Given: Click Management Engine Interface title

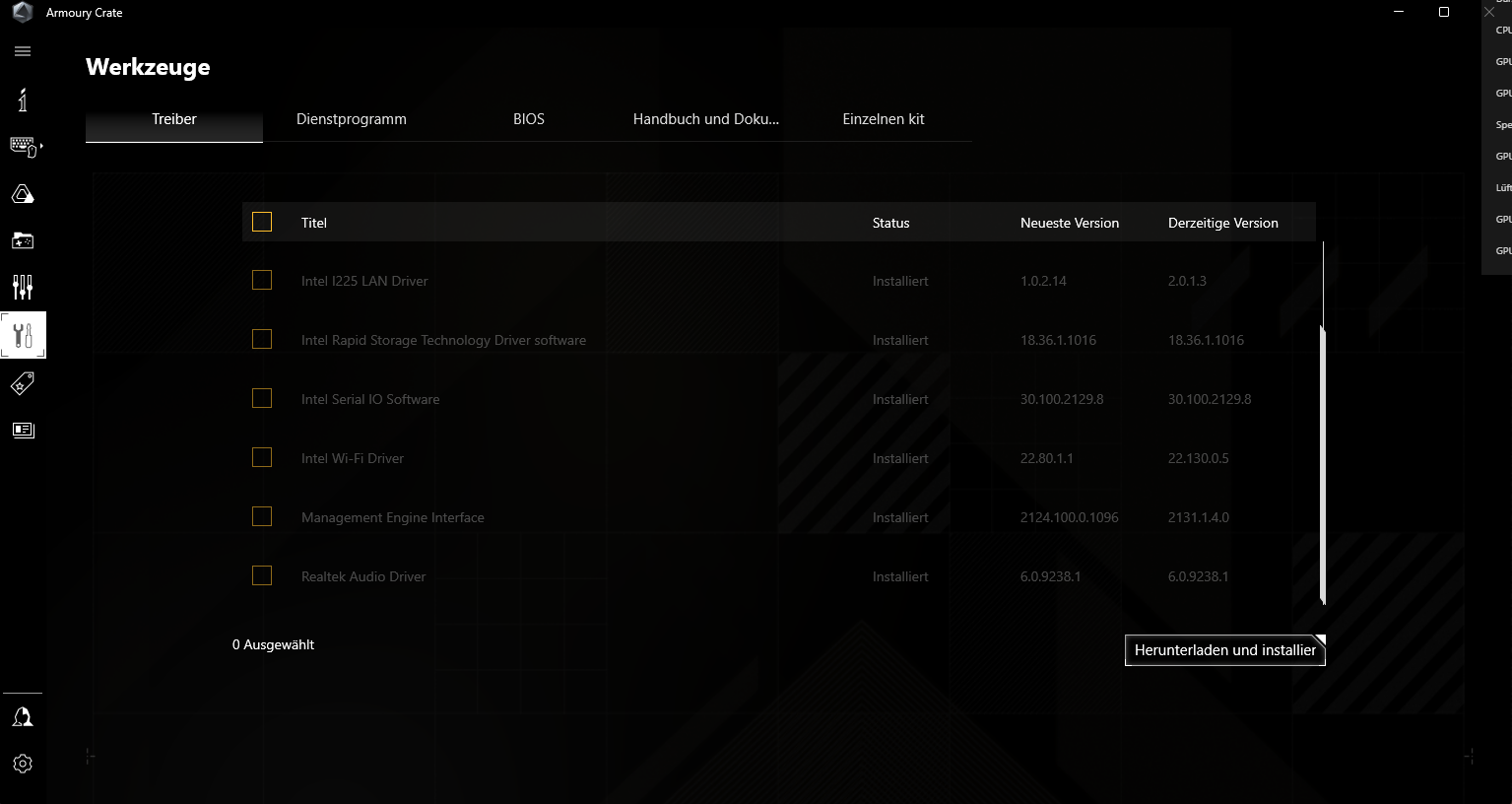Looking at the screenshot, I should [393, 517].
